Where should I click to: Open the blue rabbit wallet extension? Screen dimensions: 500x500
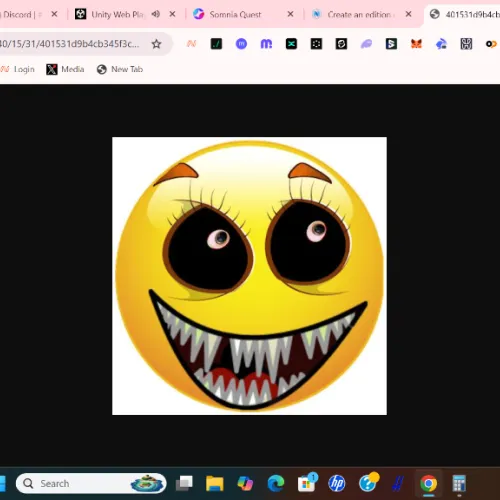tap(441, 44)
